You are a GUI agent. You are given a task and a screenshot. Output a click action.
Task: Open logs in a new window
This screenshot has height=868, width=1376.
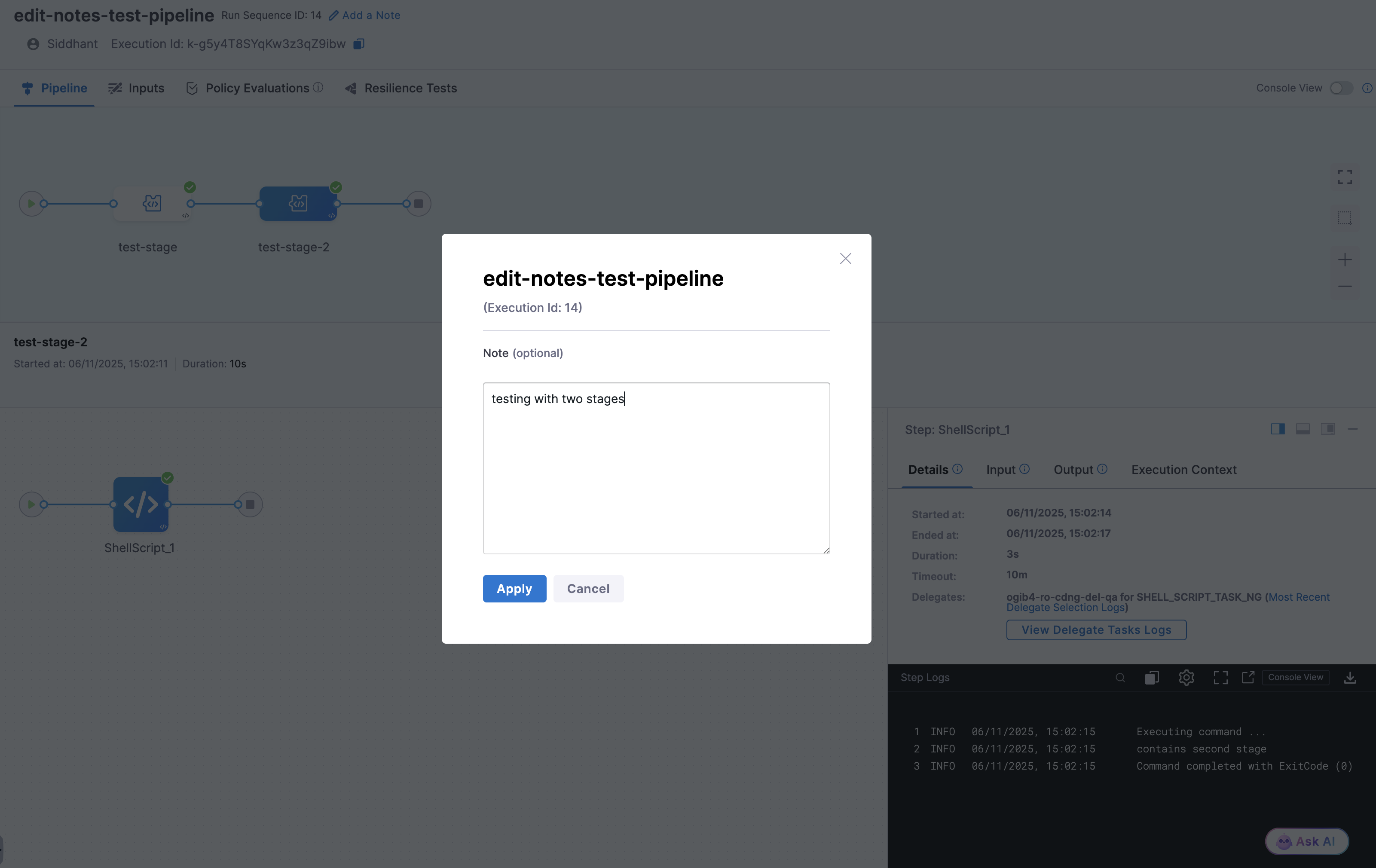pos(1248,677)
